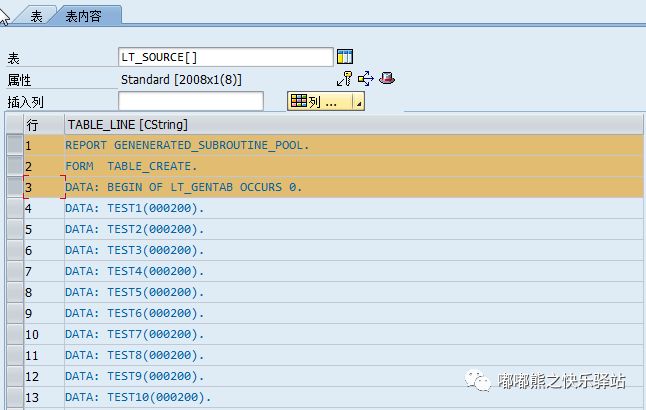Focus the 插入列 input field
The width and height of the screenshot is (646, 410).
tap(191, 101)
